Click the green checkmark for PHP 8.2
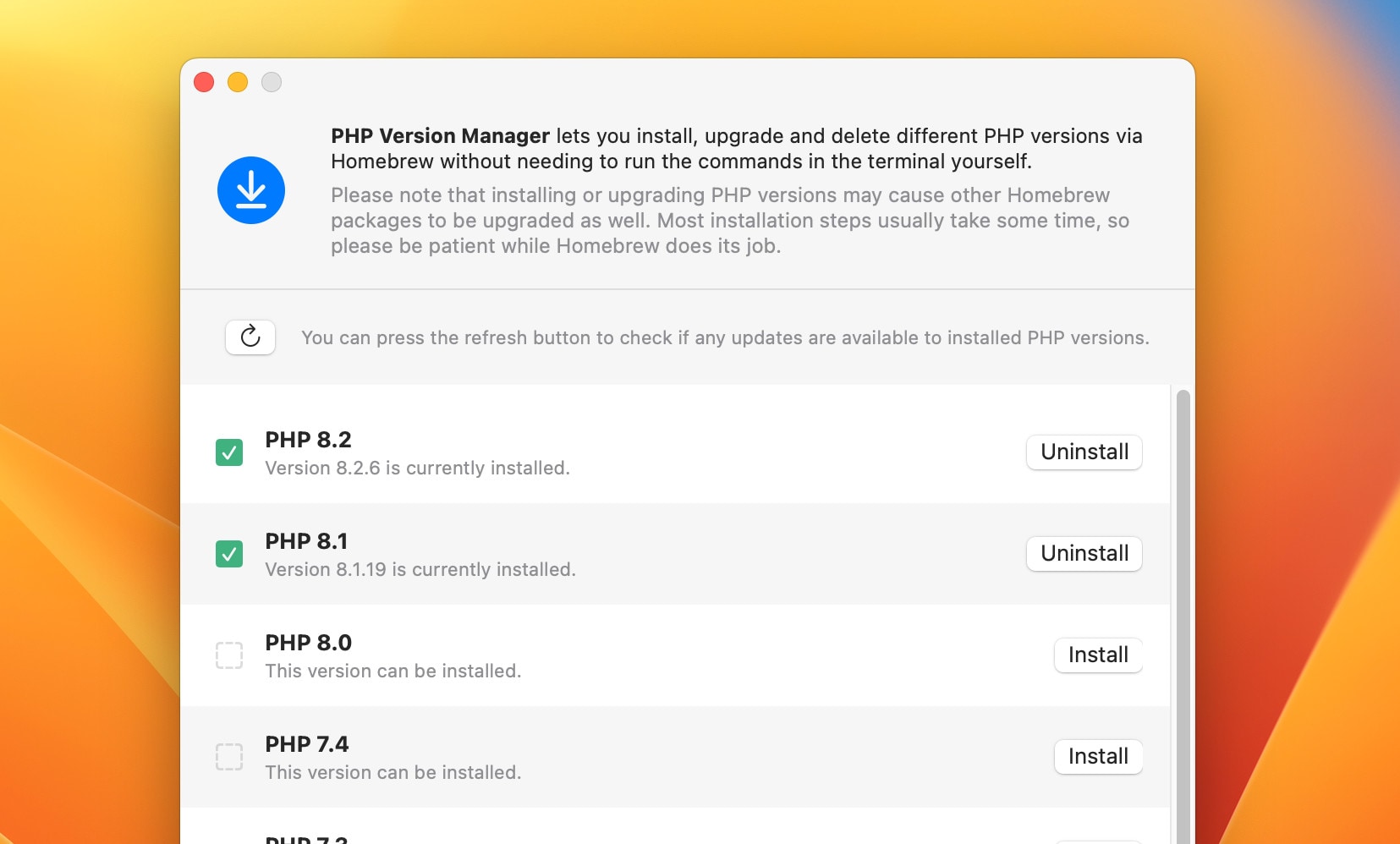 click(229, 452)
